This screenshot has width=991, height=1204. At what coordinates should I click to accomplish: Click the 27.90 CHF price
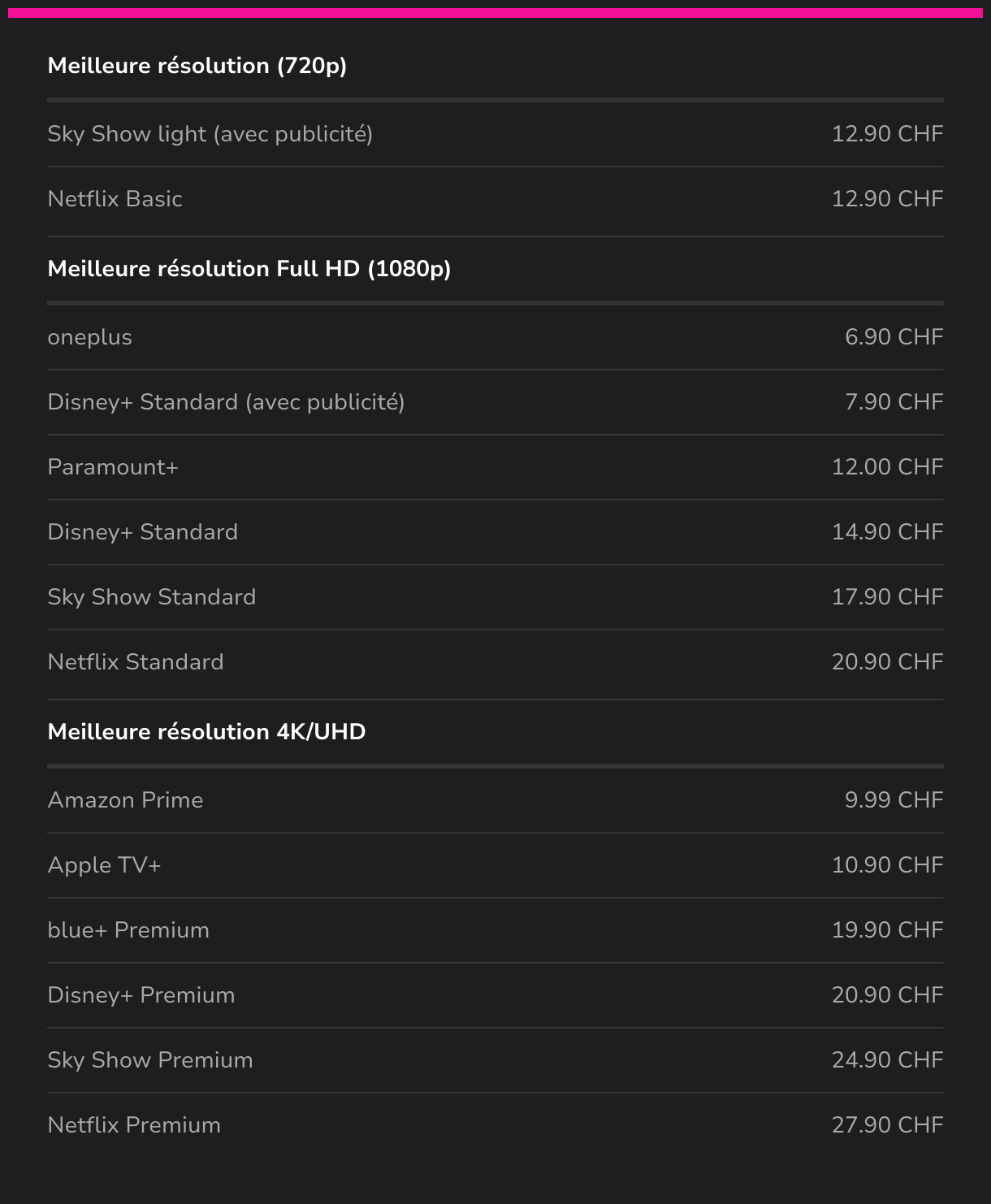pos(887,1125)
